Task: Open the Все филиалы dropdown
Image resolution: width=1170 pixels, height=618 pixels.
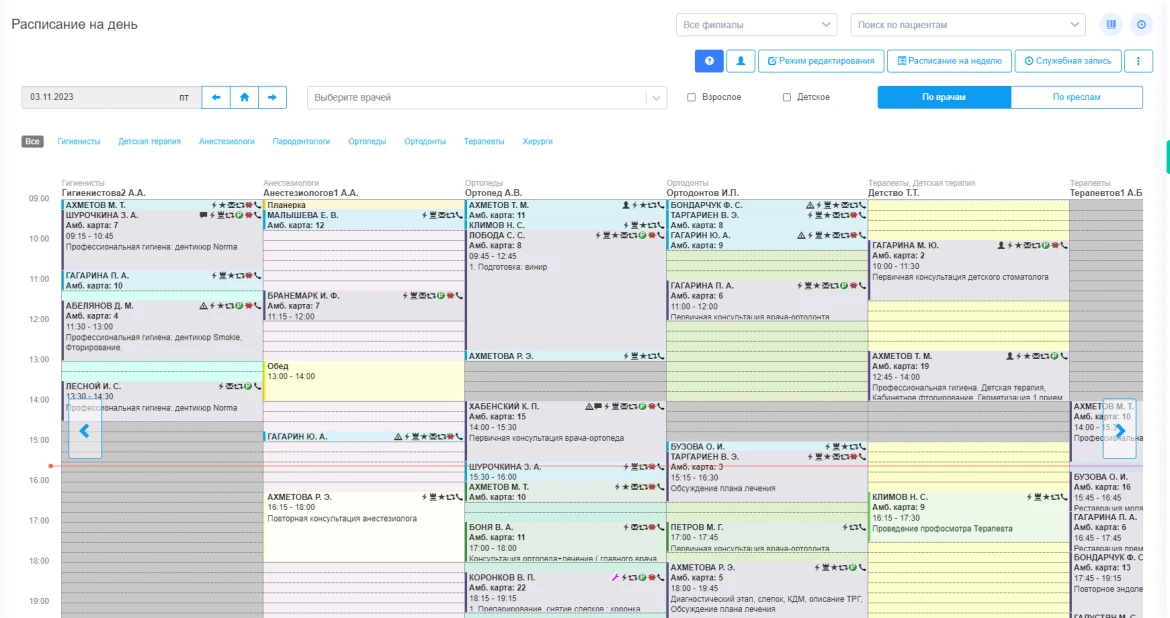Action: 757,24
